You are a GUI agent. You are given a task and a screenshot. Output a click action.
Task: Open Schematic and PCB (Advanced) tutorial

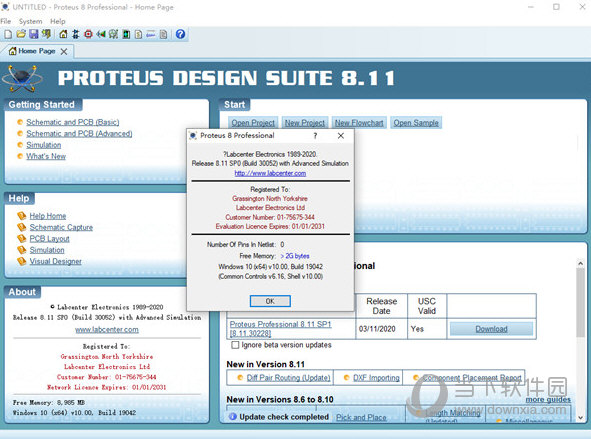79,133
